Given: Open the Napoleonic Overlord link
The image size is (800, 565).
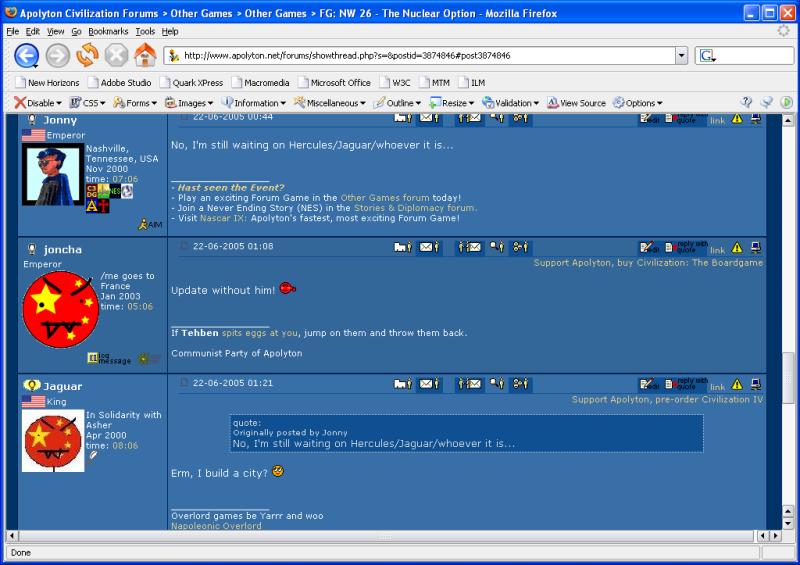Looking at the screenshot, I should [x=216, y=526].
